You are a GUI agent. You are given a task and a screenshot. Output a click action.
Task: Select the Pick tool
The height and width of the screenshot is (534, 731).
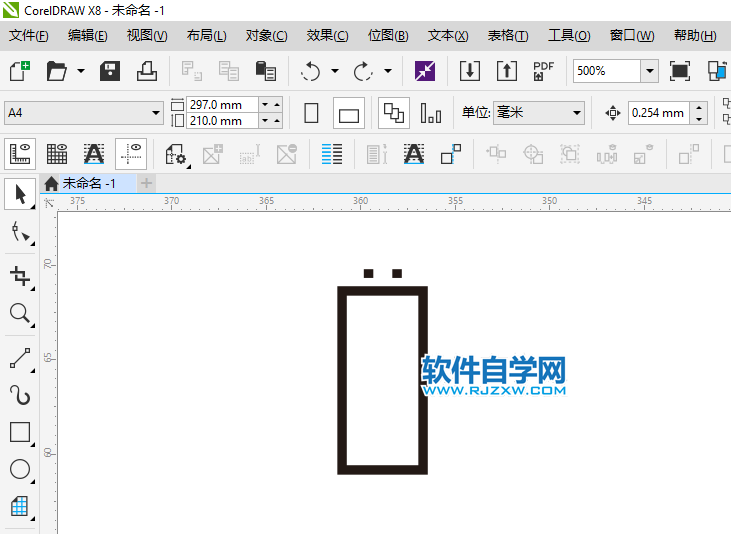click(20, 194)
